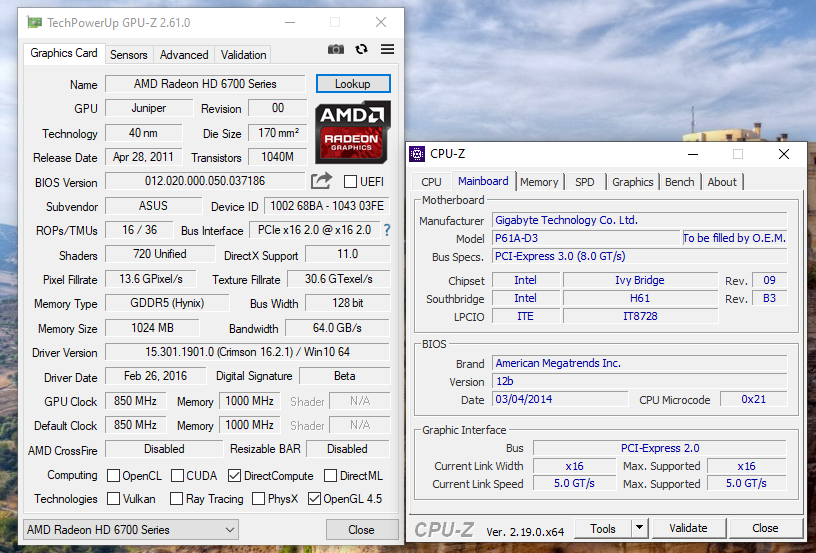Take a screenshot with GPU-Z camera icon
Image resolution: width=816 pixels, height=553 pixels.
[336, 49]
